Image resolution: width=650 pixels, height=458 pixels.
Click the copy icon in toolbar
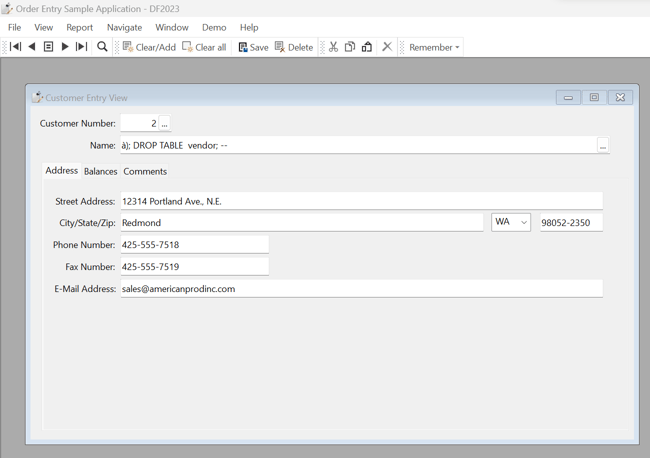[x=350, y=47]
